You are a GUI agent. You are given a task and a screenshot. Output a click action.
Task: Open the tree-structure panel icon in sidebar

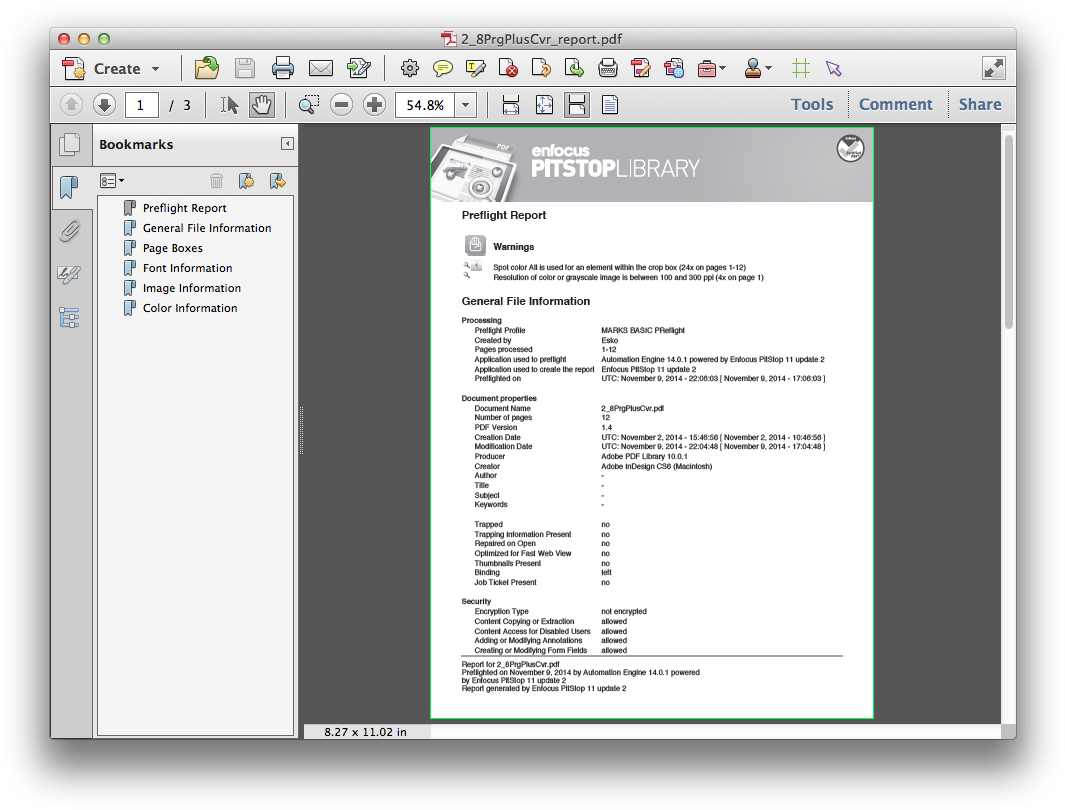point(70,317)
